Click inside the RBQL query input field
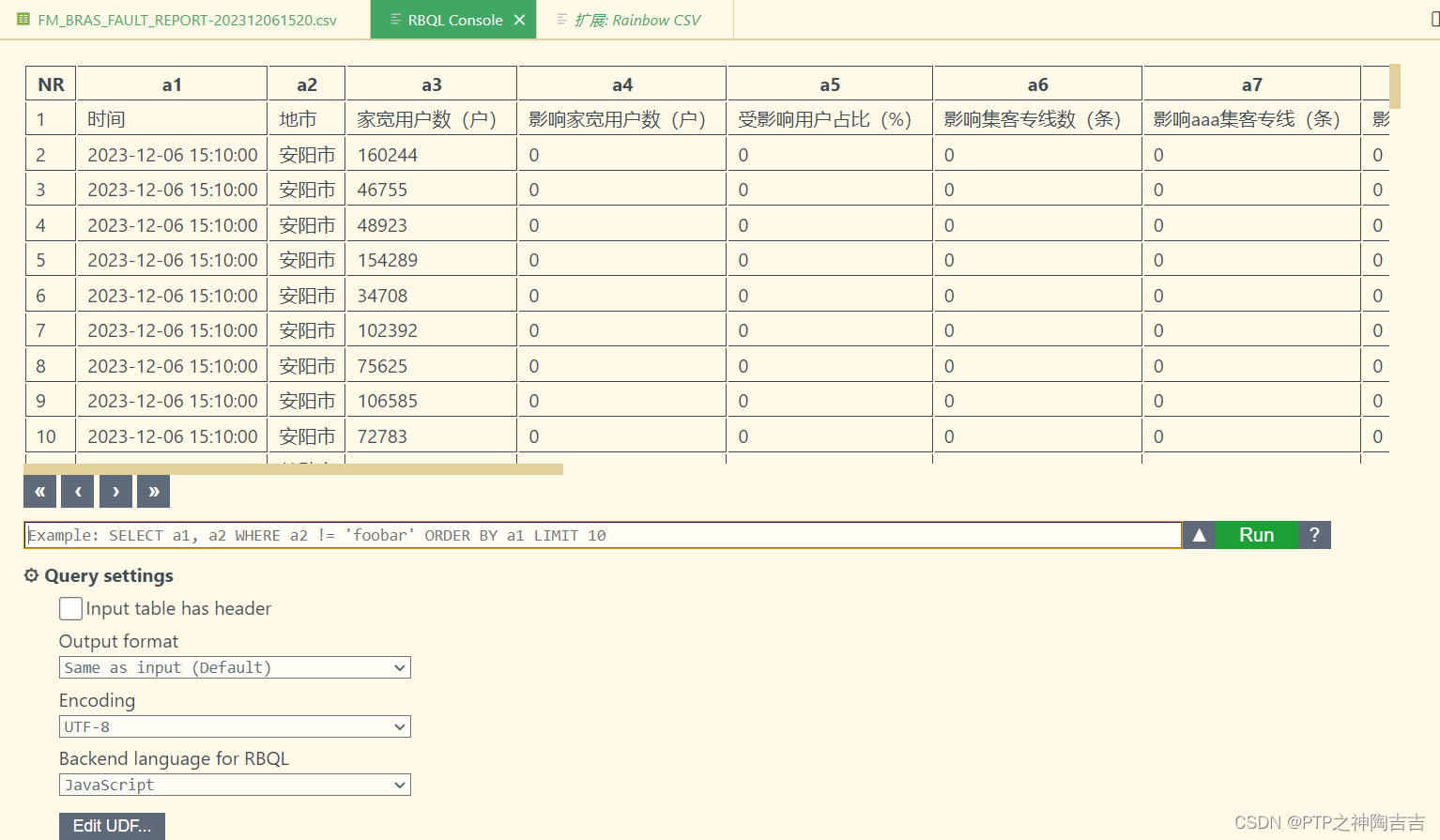Image resolution: width=1440 pixels, height=840 pixels. [601, 534]
